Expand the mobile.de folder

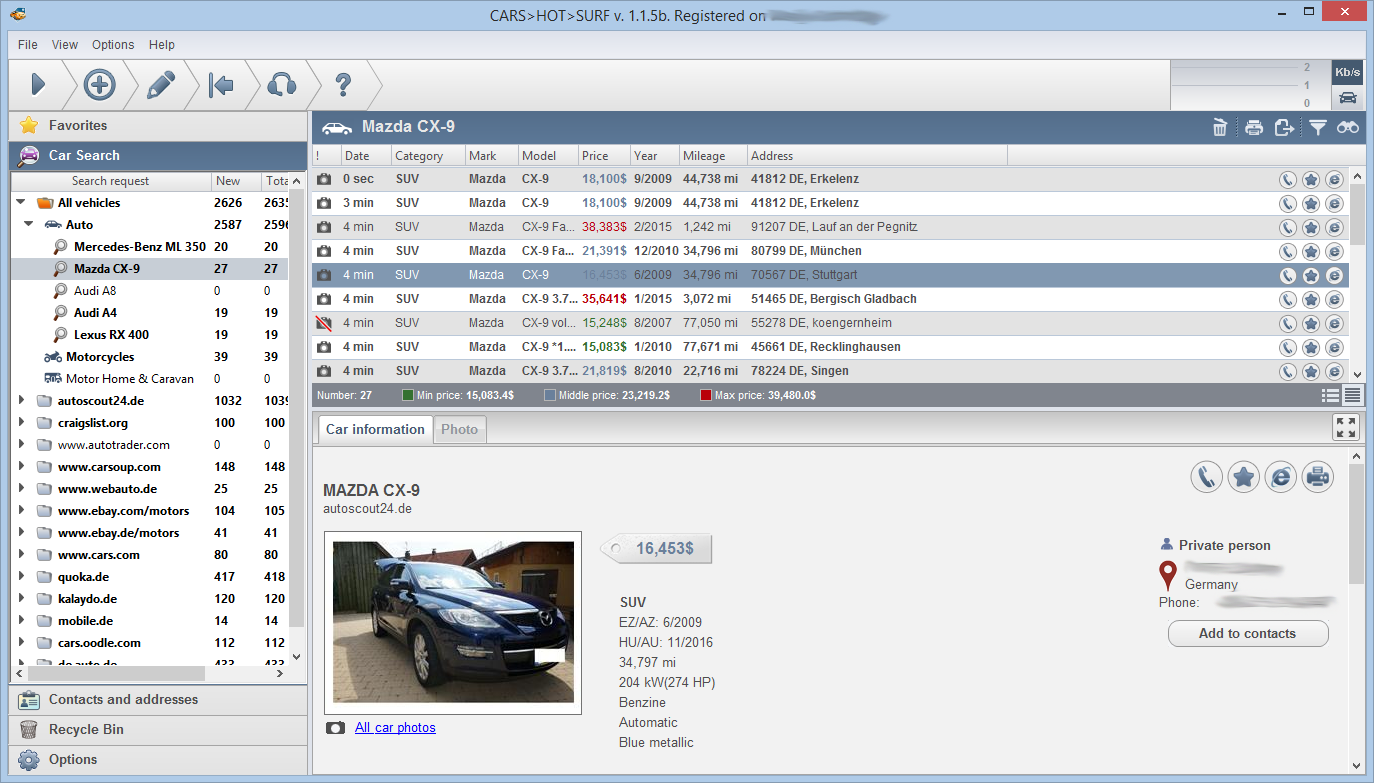[x=21, y=621]
